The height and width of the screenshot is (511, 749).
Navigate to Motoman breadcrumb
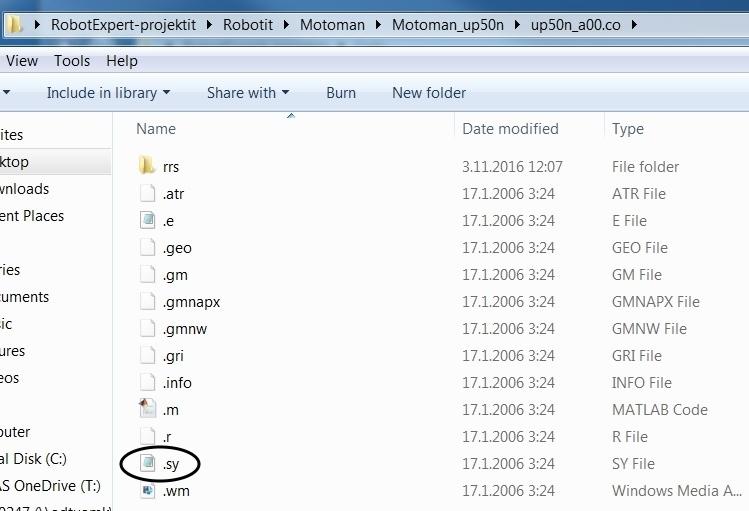332,24
